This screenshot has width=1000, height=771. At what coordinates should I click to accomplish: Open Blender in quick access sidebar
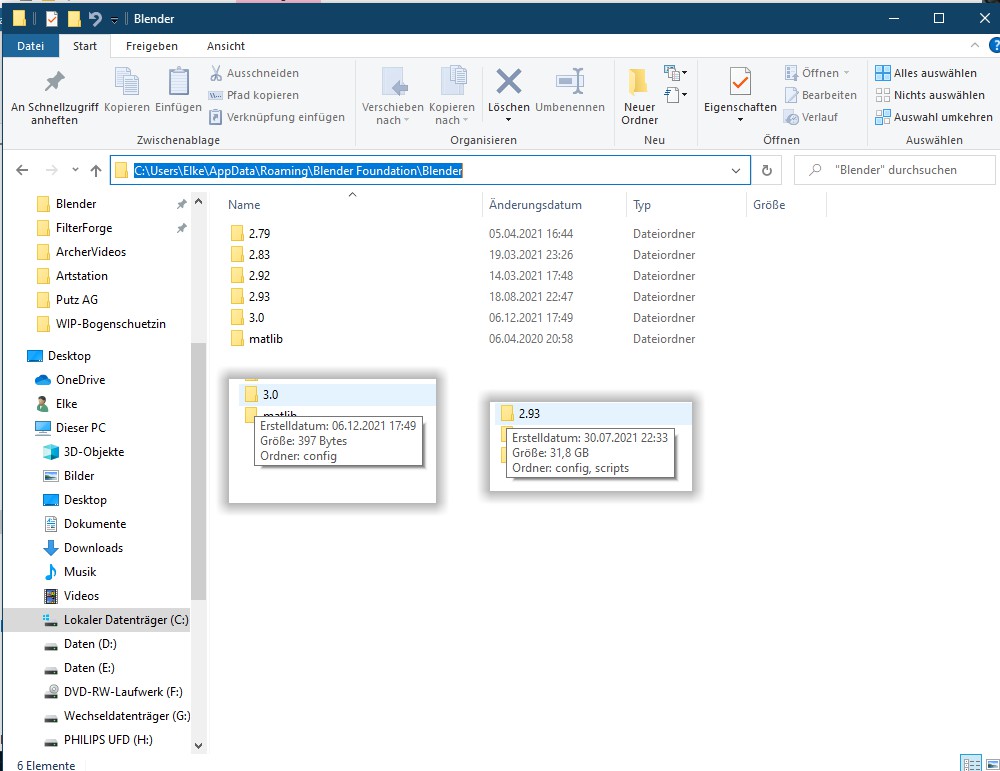click(76, 204)
